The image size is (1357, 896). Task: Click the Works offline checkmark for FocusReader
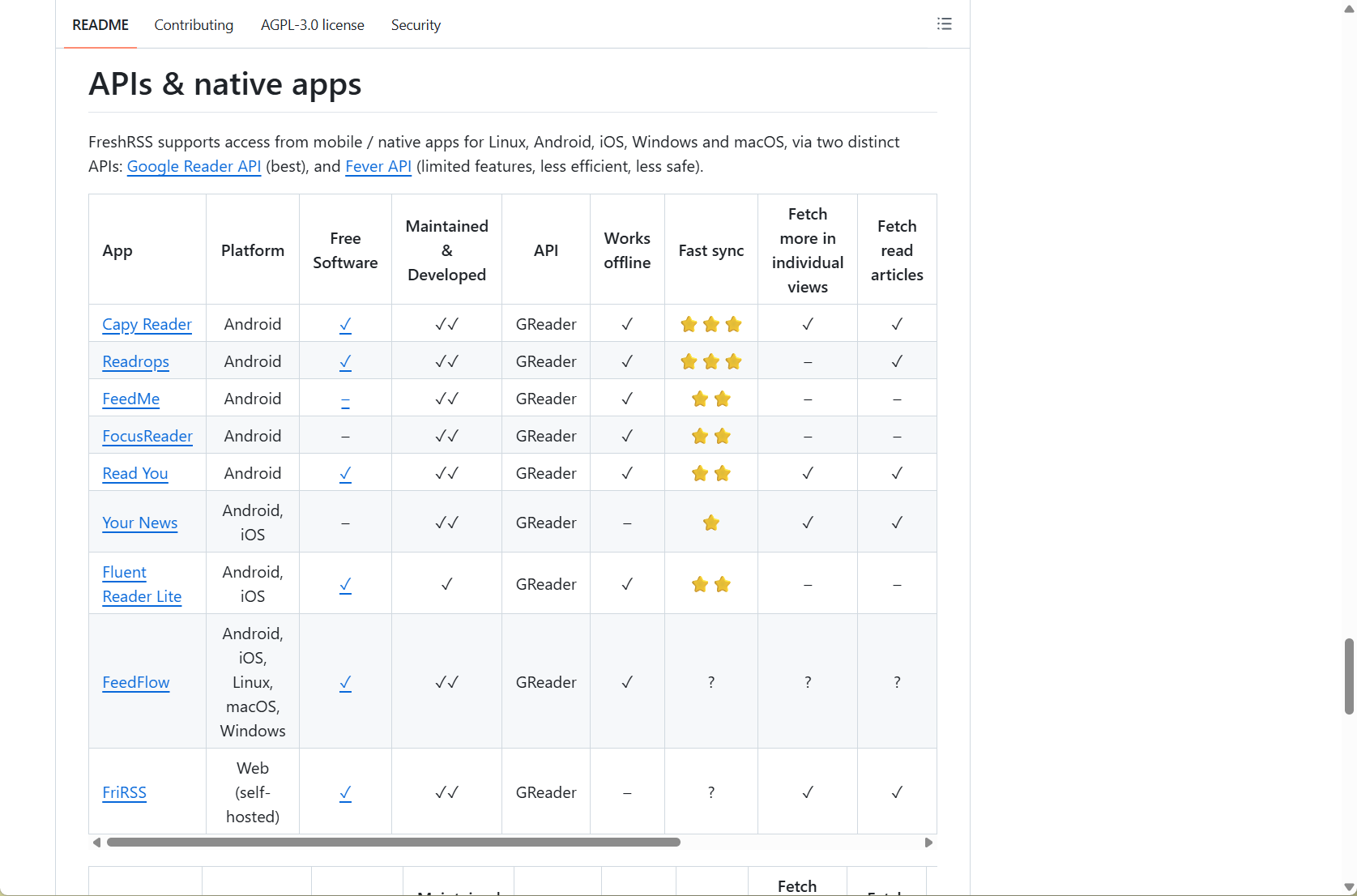point(627,436)
